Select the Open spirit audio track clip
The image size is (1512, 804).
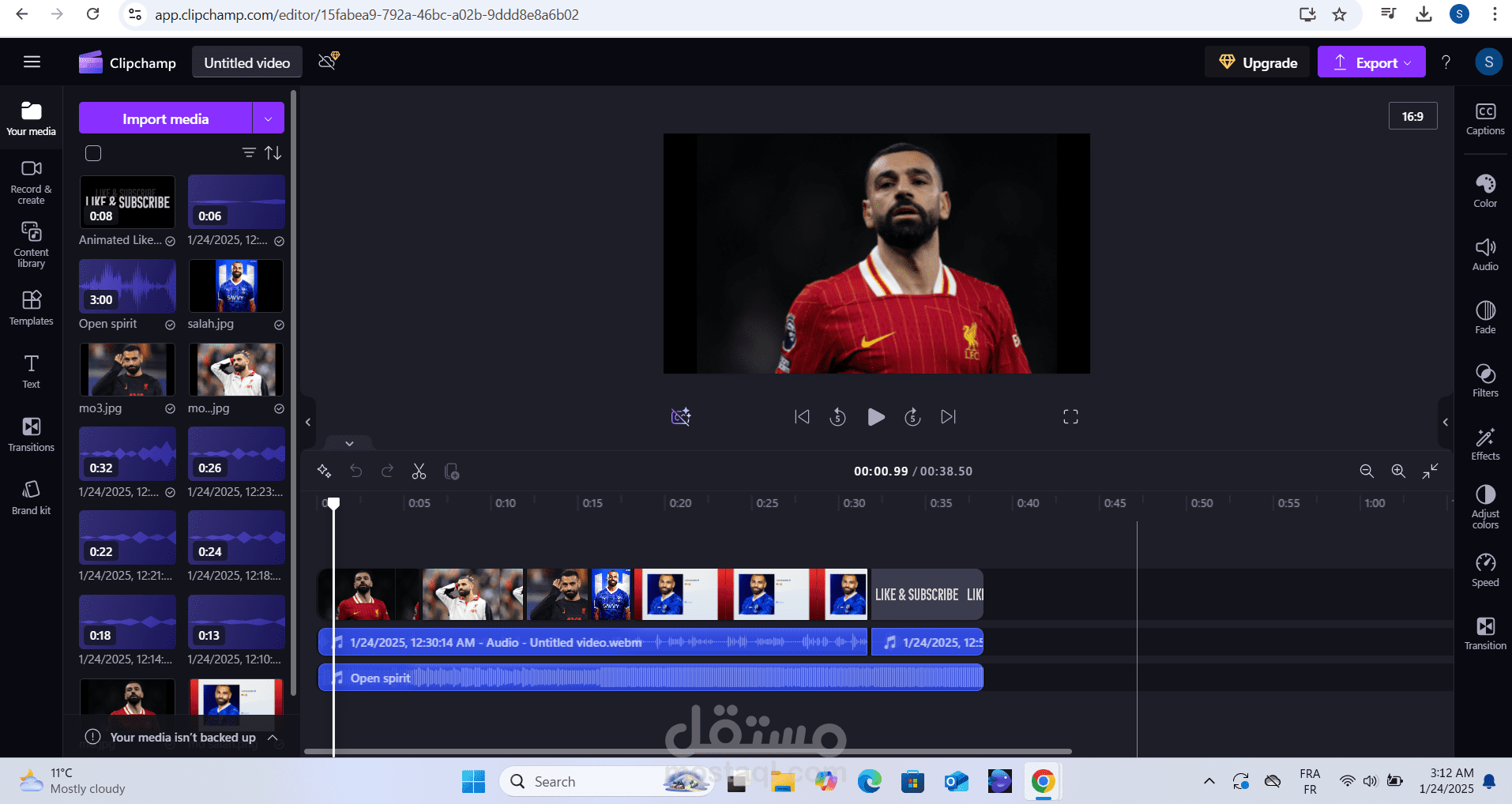point(650,678)
